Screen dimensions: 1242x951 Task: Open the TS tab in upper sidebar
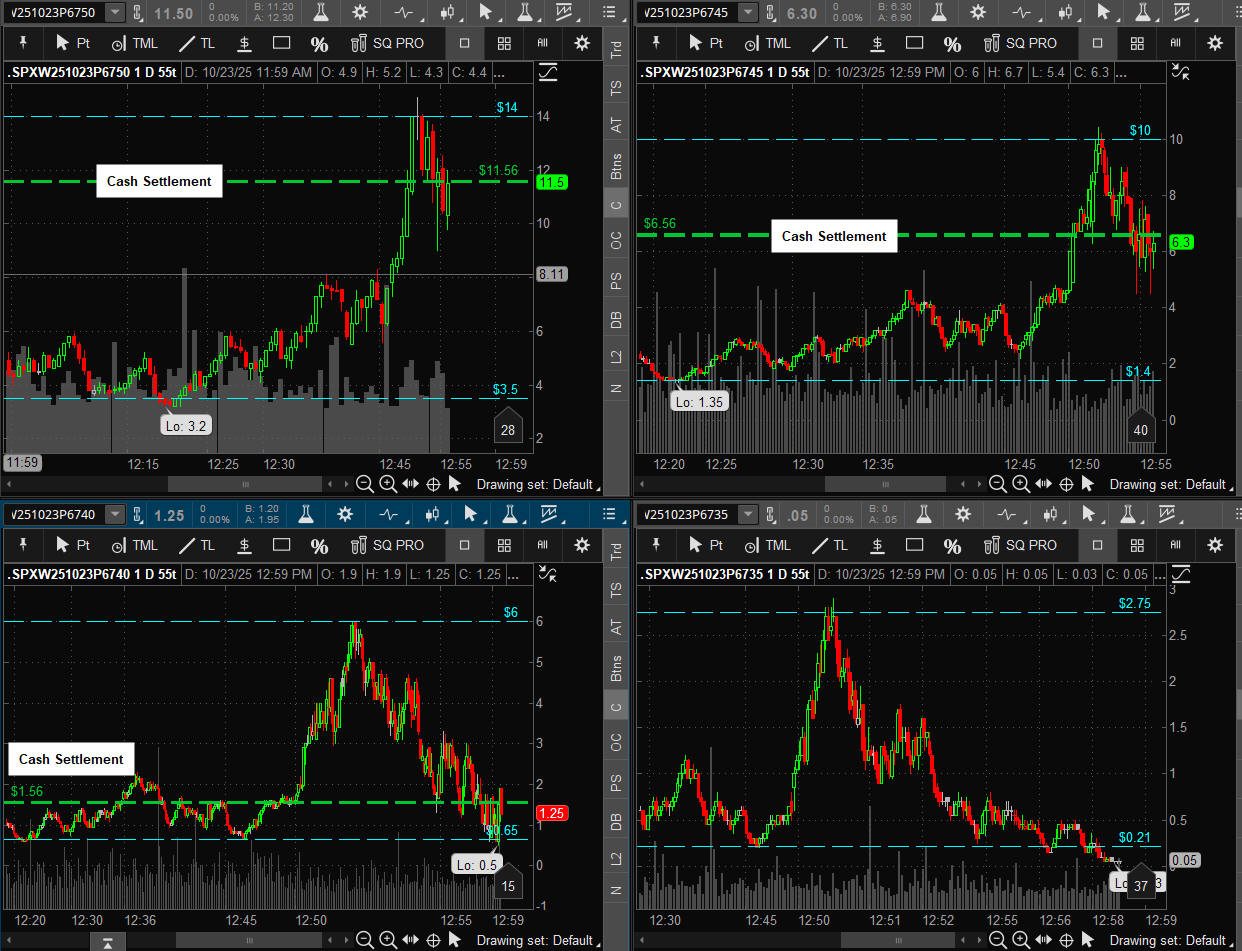pos(616,89)
